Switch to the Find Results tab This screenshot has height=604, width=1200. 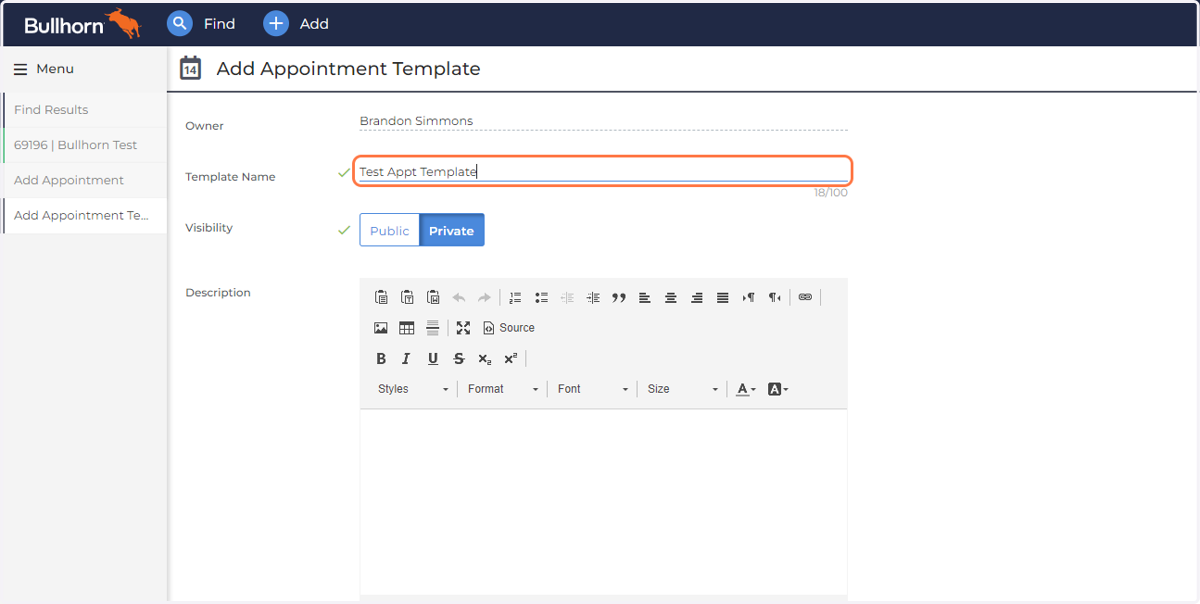click(85, 110)
